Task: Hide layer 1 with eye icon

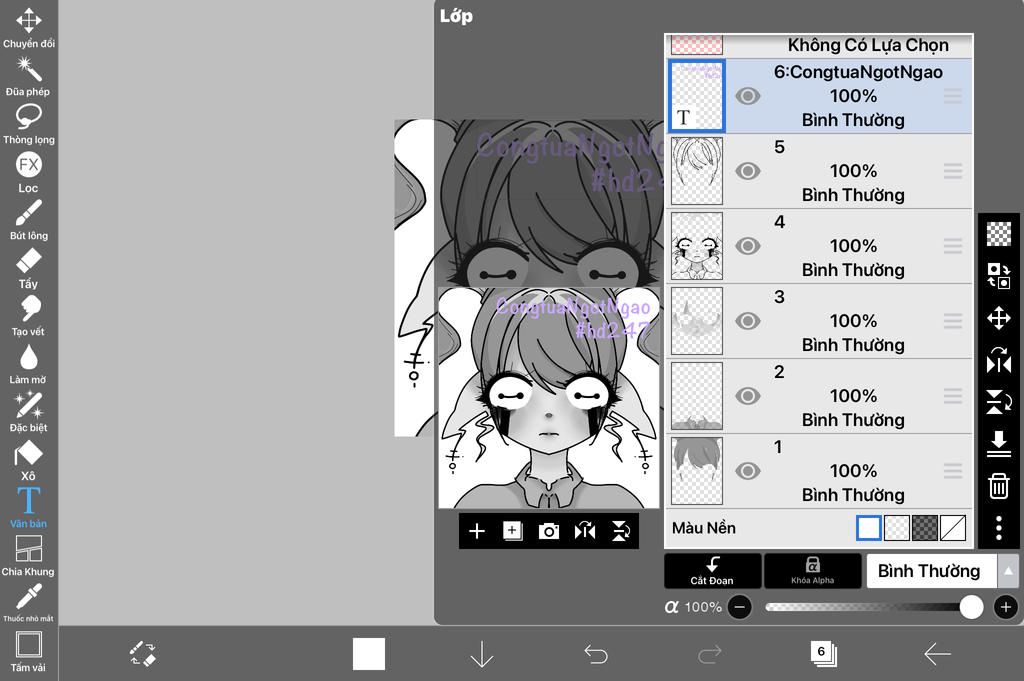Action: coord(748,471)
